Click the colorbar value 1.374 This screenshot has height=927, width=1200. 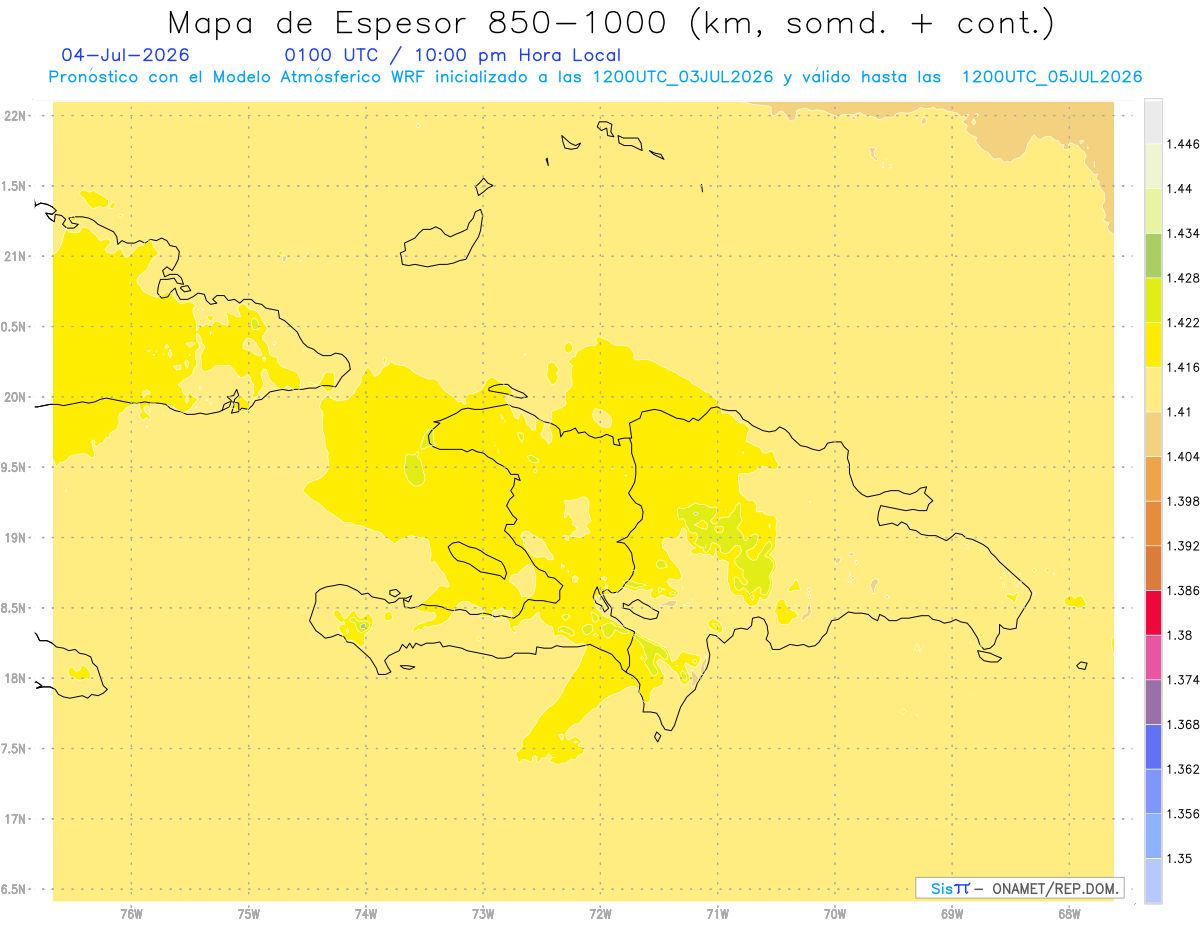point(1183,679)
